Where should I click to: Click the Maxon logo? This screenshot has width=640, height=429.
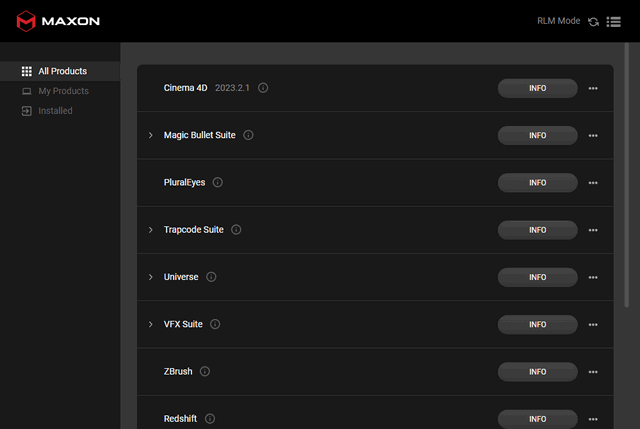(58, 20)
